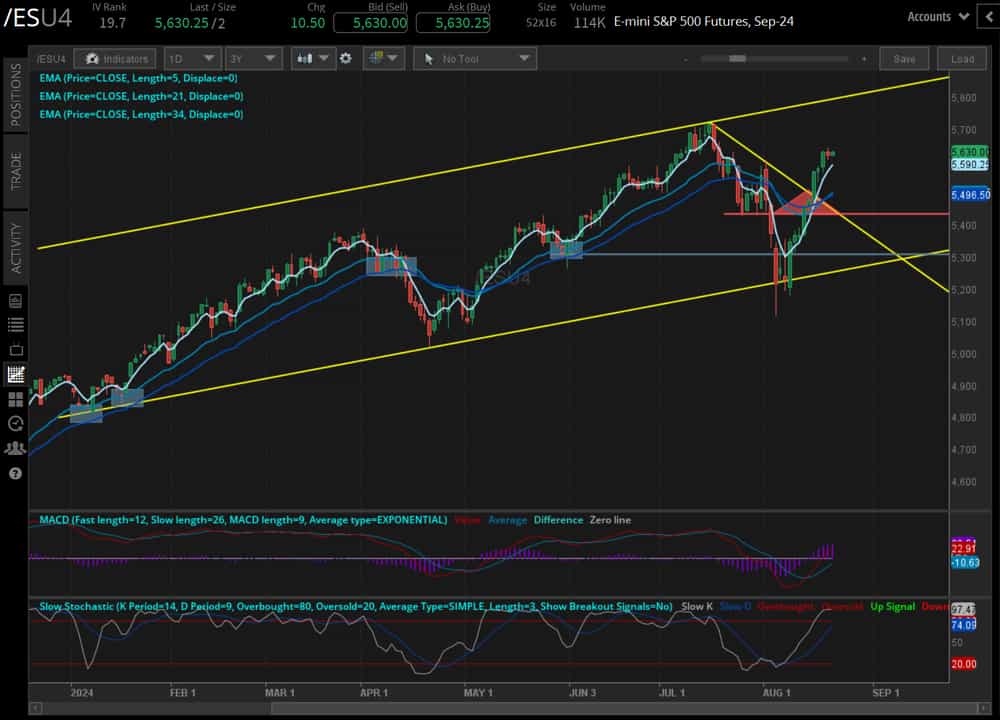The image size is (1000, 720).
Task: Click the people group icon in sidebar
Action: pyautogui.click(x=15, y=448)
